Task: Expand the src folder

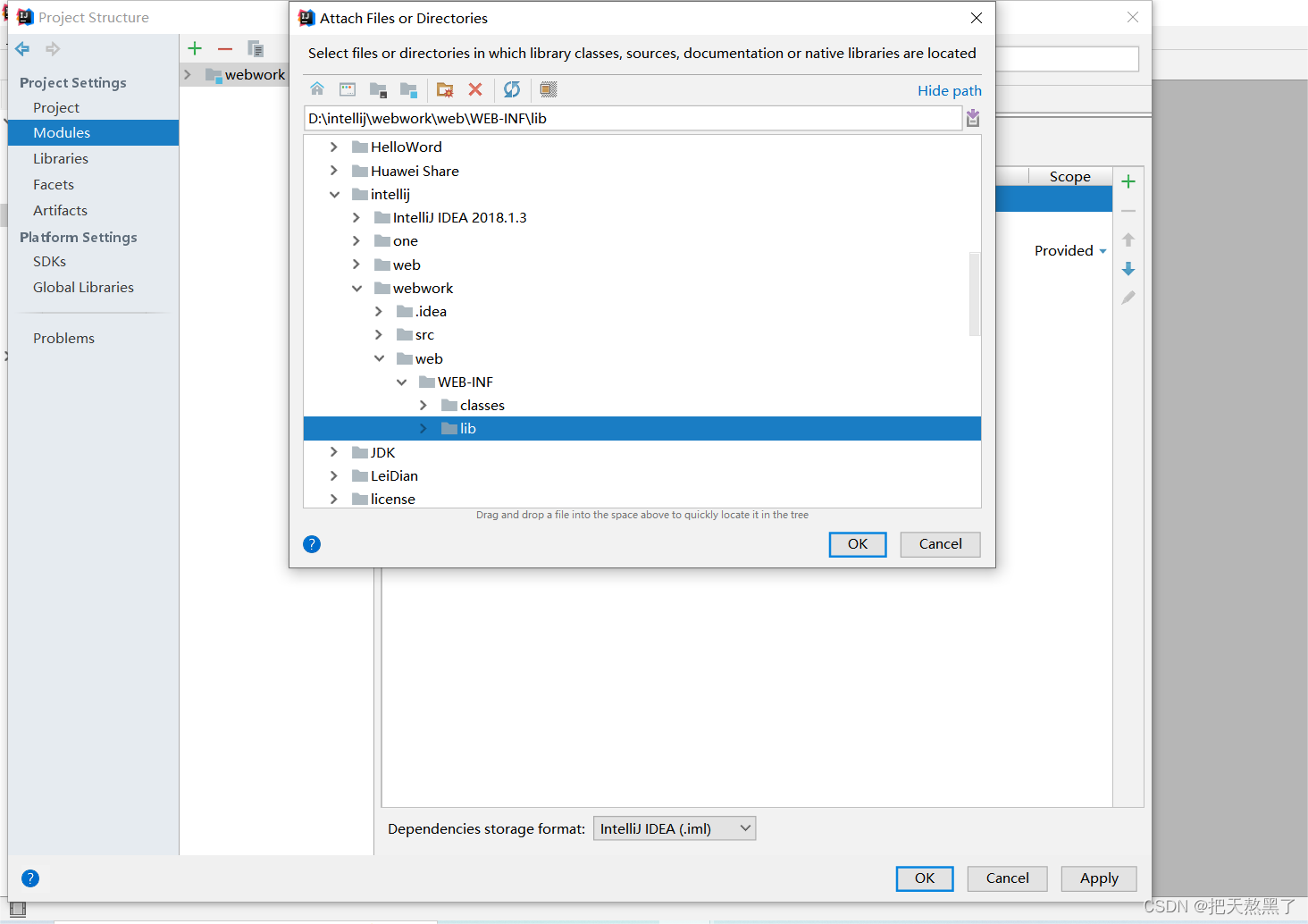Action: coord(379,334)
